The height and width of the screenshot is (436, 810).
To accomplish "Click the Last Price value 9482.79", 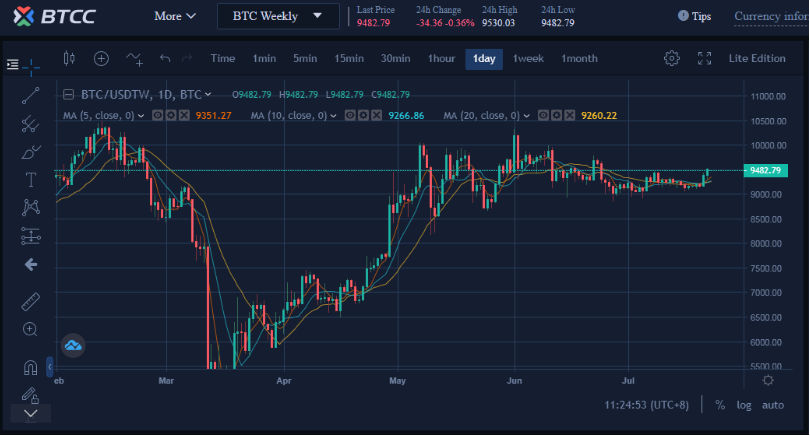I will click(373, 23).
